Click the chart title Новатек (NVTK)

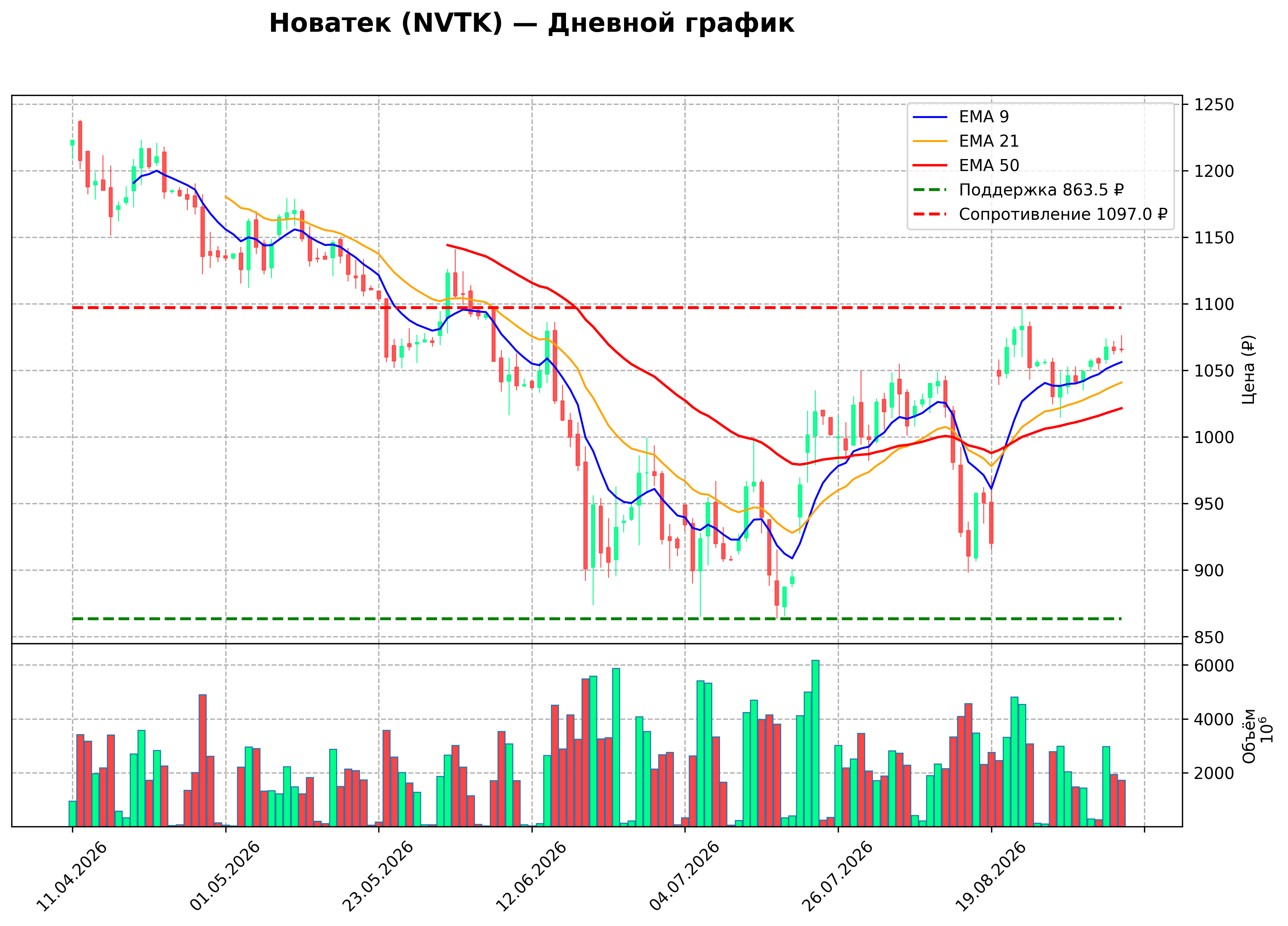(x=386, y=24)
